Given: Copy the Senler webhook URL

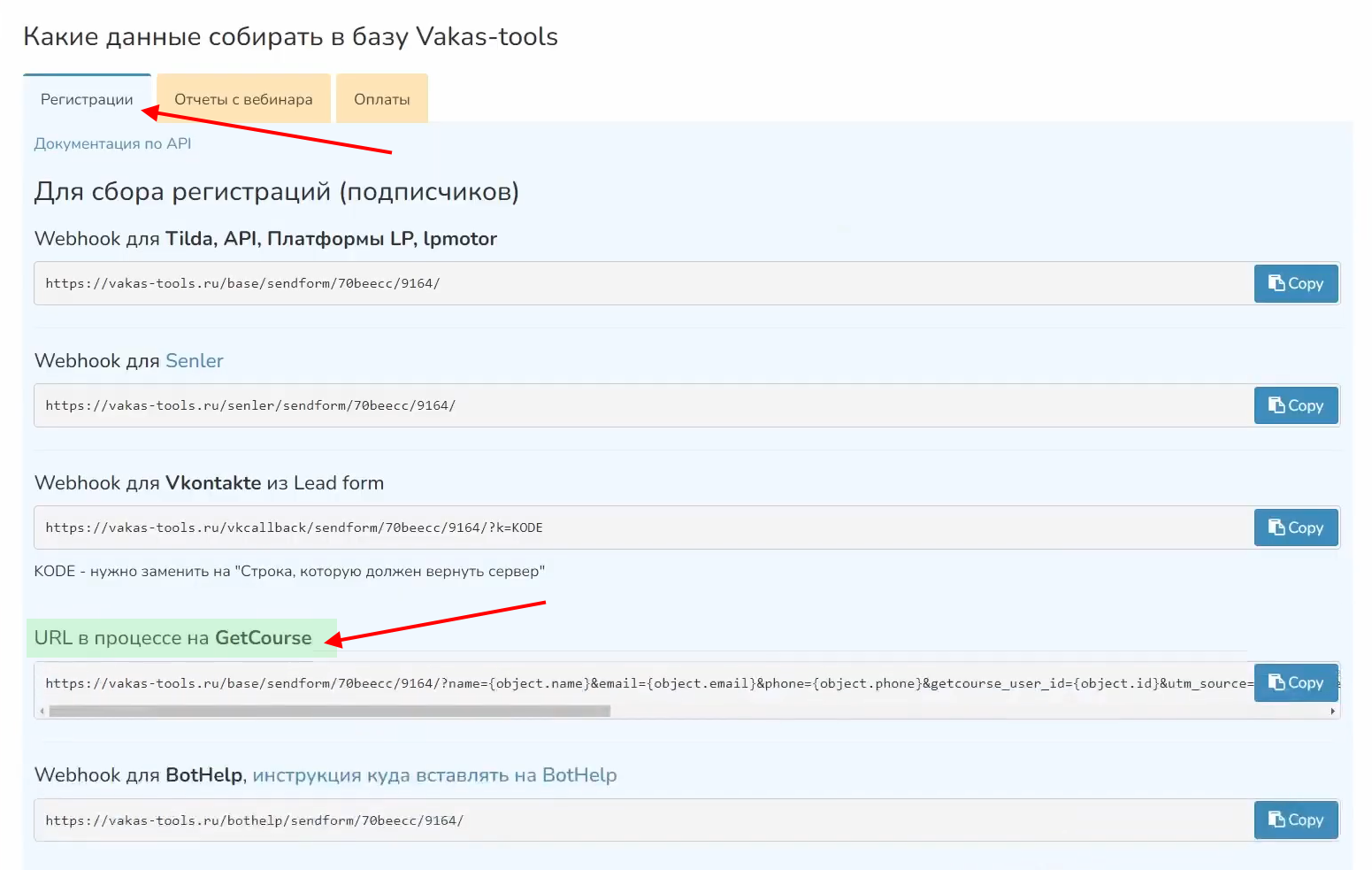Looking at the screenshot, I should point(1295,406).
